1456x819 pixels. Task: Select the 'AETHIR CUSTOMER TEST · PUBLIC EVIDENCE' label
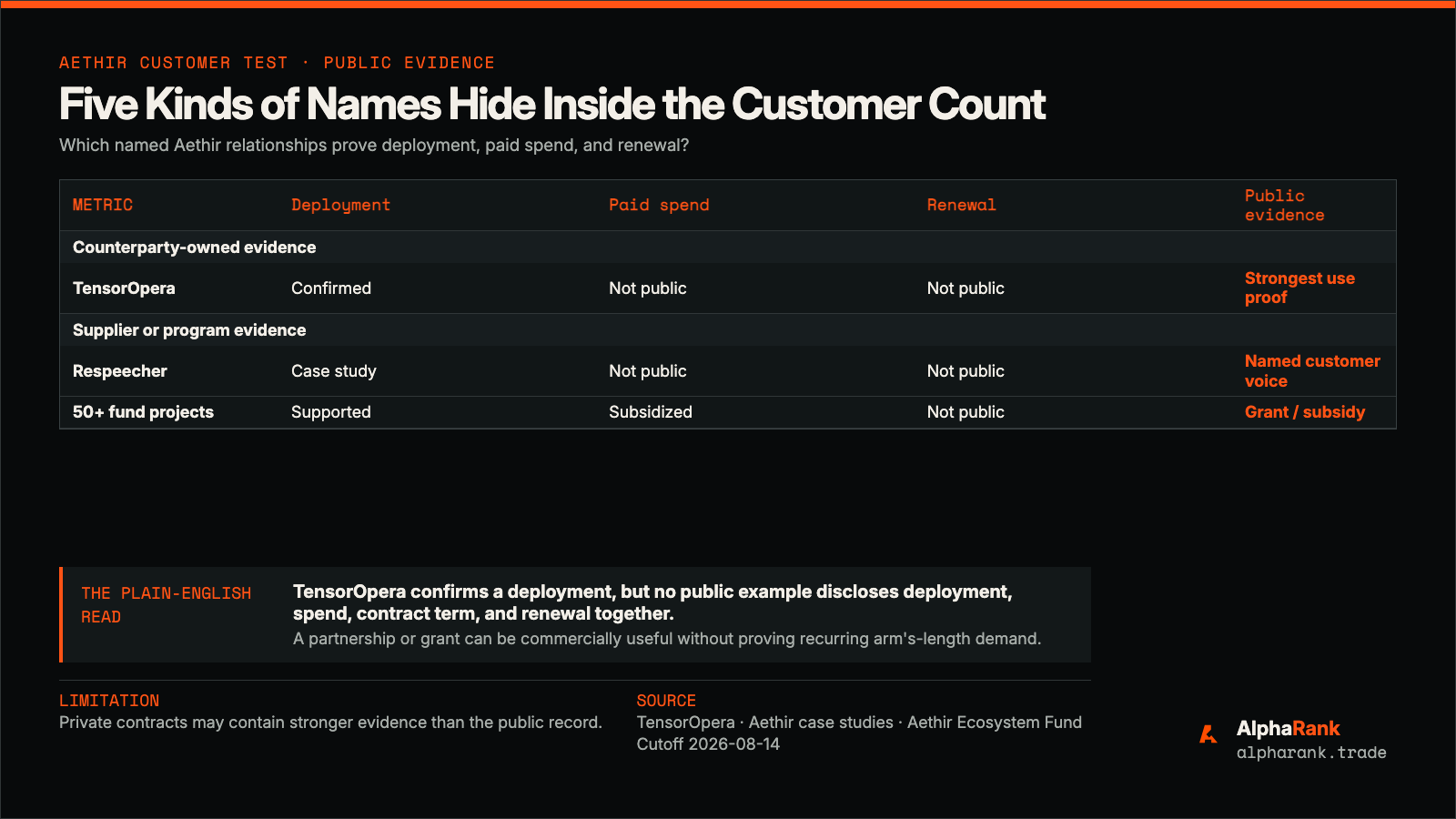coord(277,63)
